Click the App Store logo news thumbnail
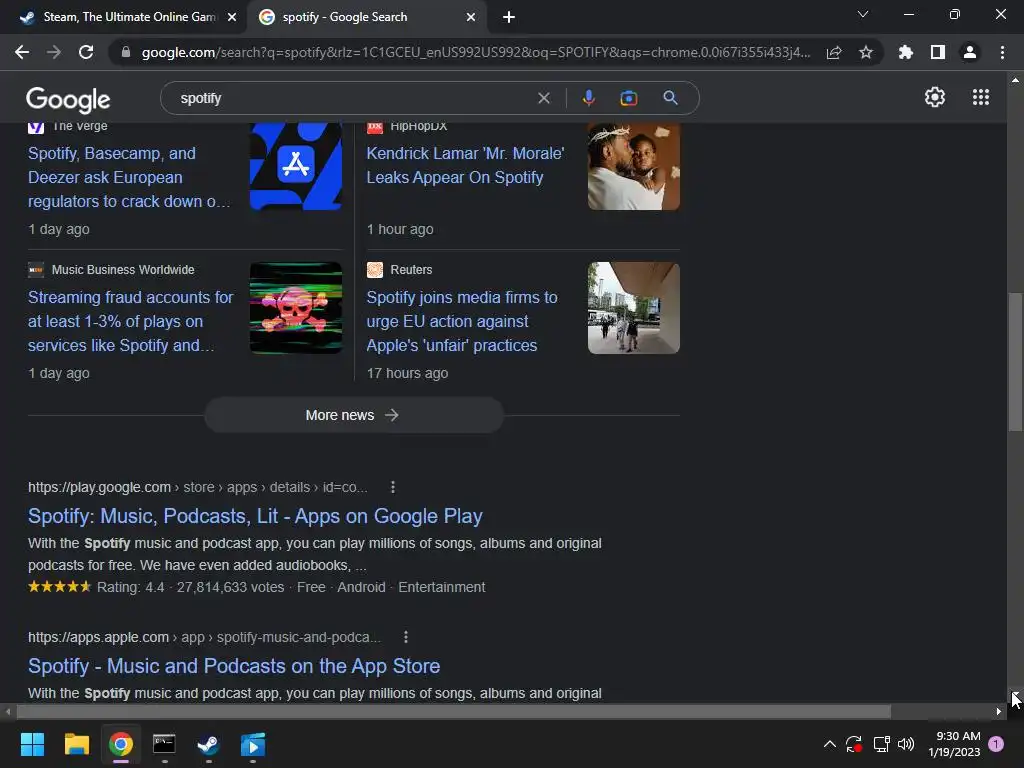This screenshot has height=768, width=1024. 296,167
